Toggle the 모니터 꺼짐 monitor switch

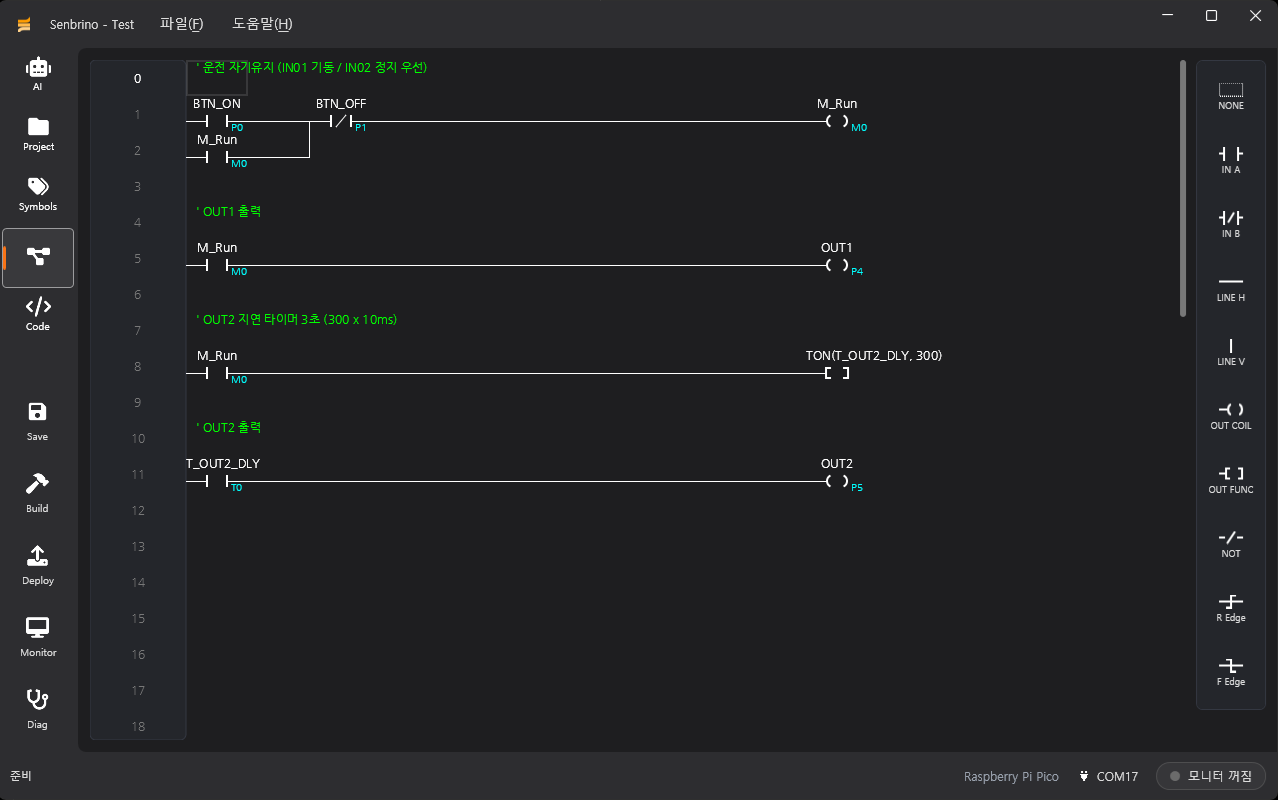1211,777
